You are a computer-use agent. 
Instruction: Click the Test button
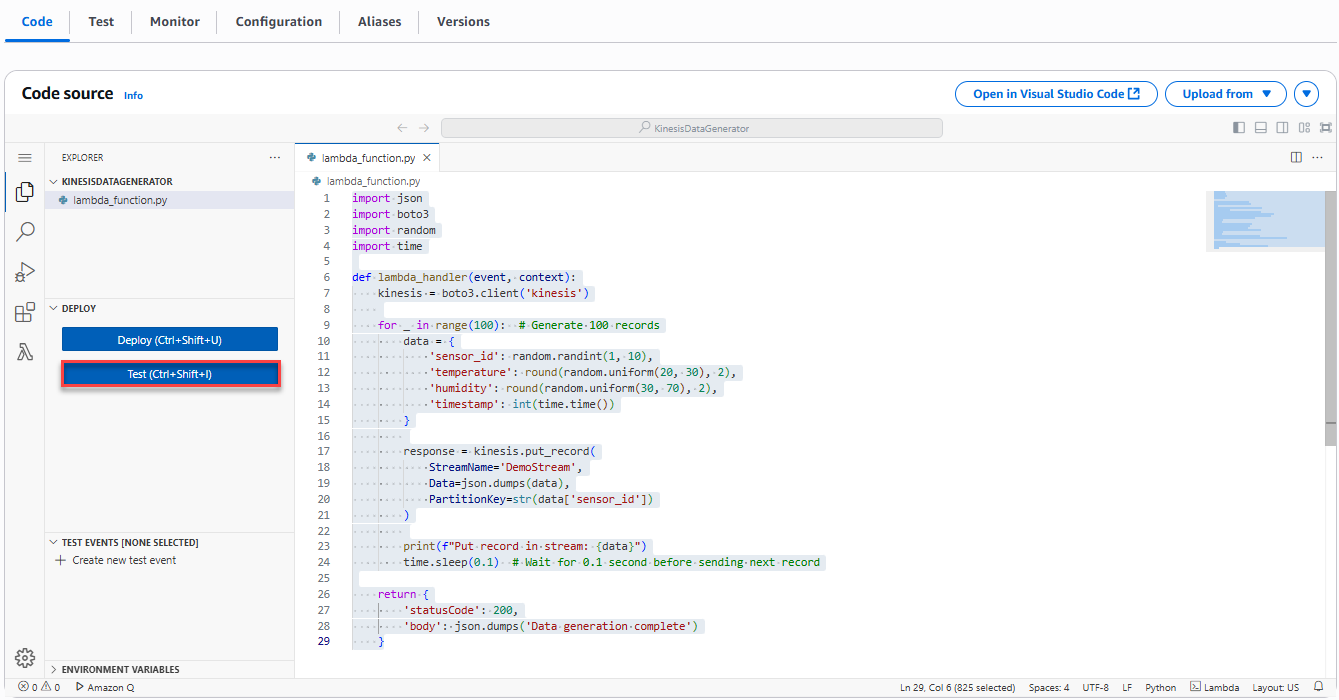tap(169, 374)
